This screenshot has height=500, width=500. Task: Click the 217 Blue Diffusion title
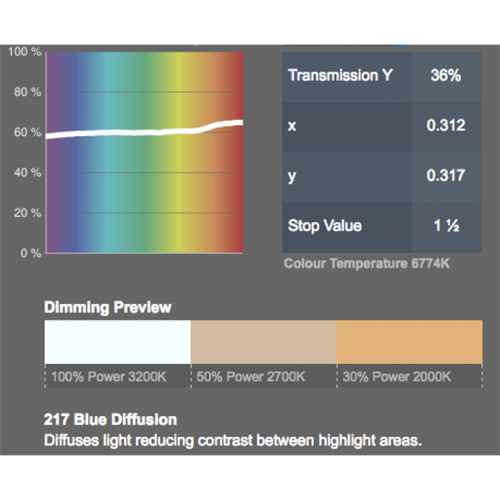tap(110, 419)
